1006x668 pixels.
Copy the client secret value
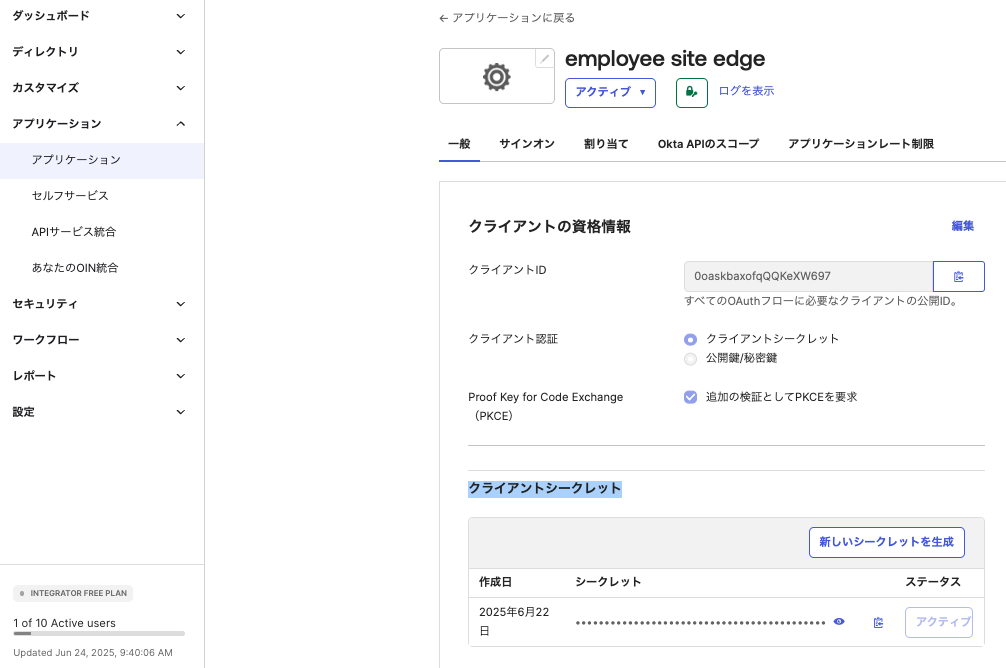click(878, 622)
